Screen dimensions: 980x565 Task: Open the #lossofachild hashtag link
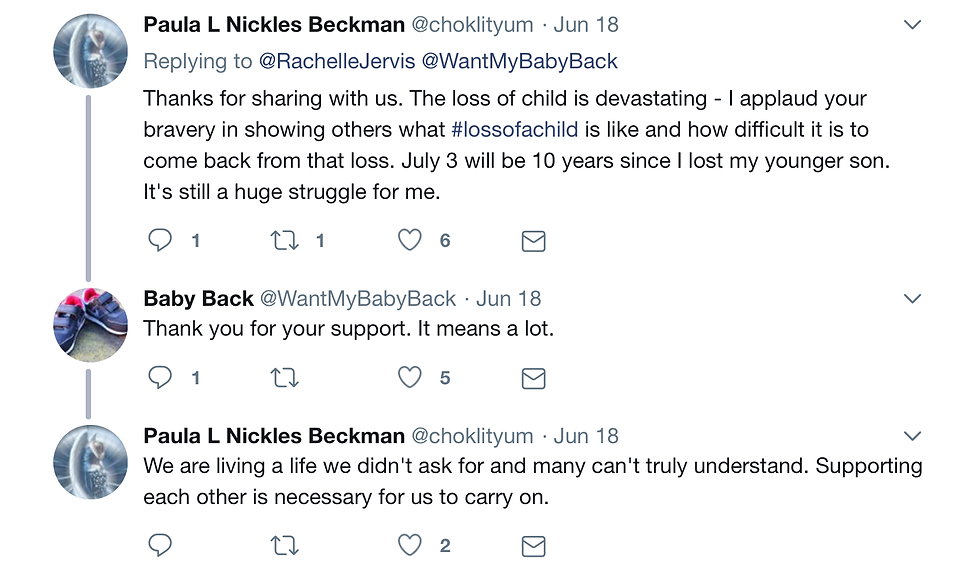click(x=515, y=130)
